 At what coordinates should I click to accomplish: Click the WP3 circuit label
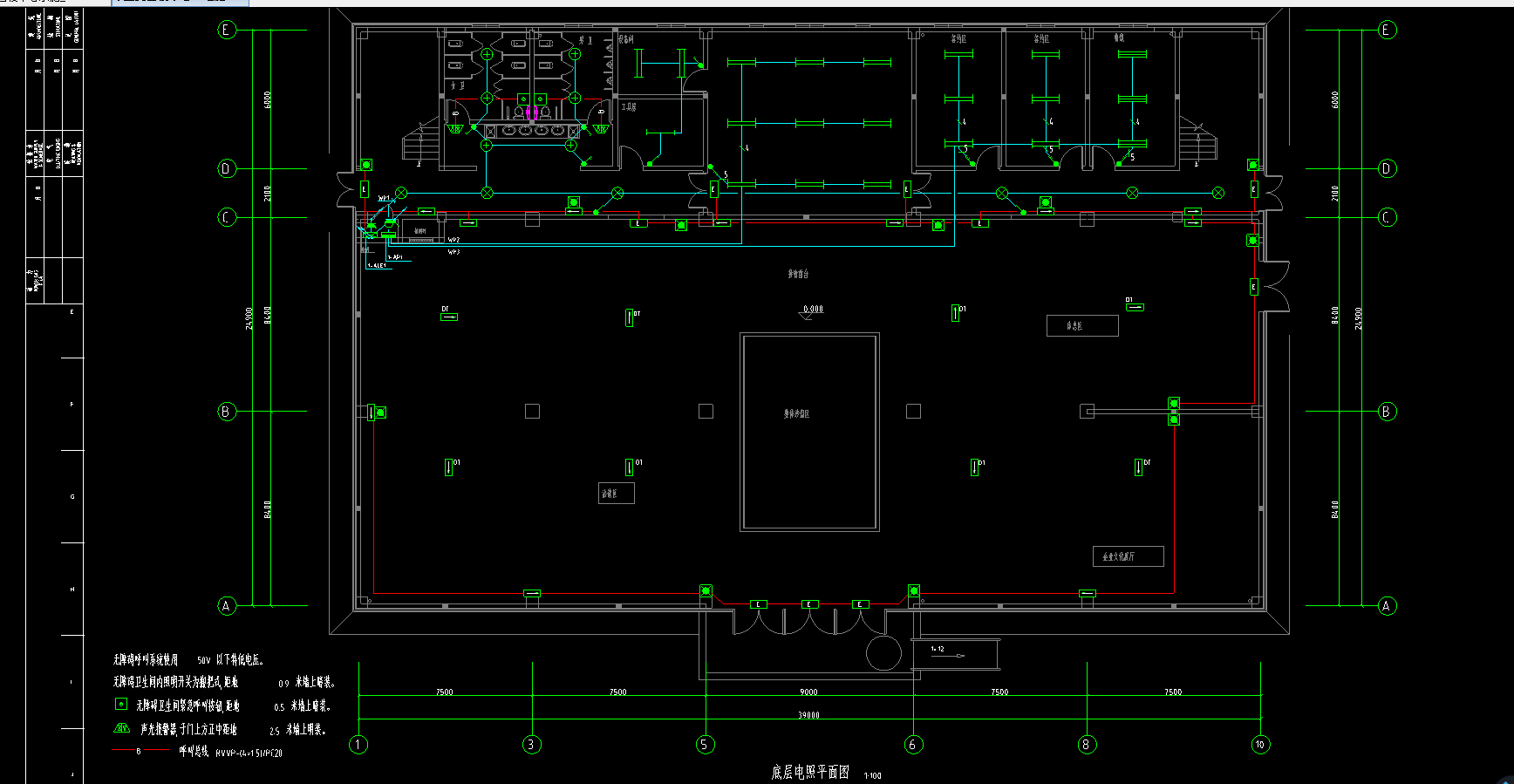point(454,252)
